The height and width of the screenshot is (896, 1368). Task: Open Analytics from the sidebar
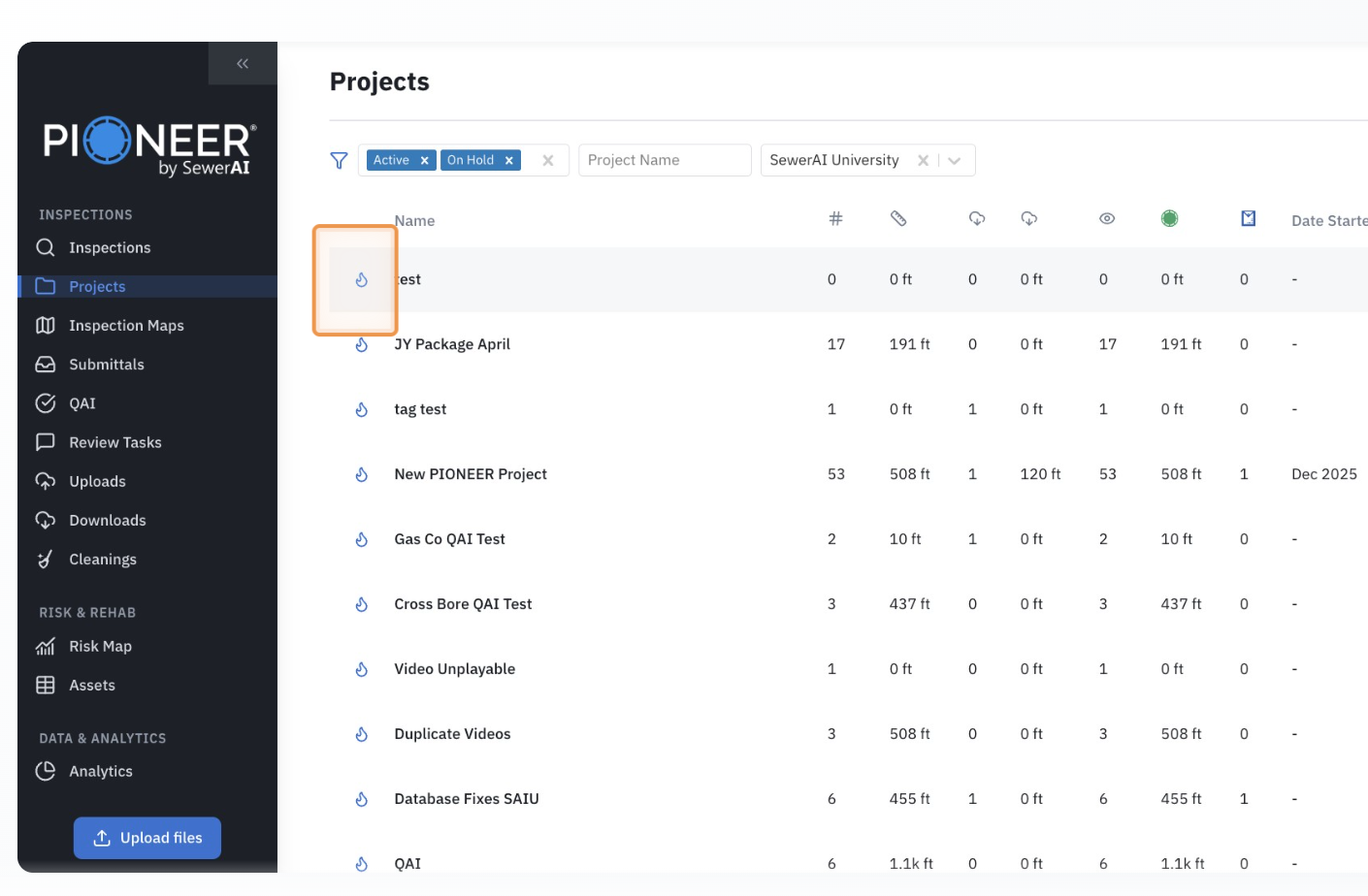click(101, 772)
